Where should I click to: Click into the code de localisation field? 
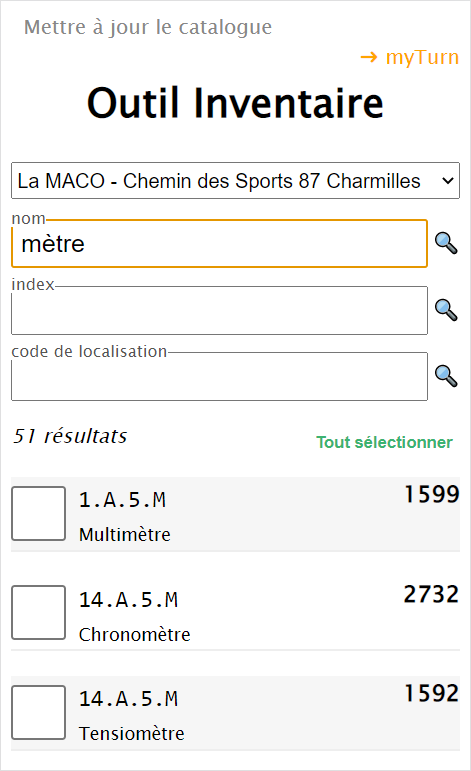219,376
